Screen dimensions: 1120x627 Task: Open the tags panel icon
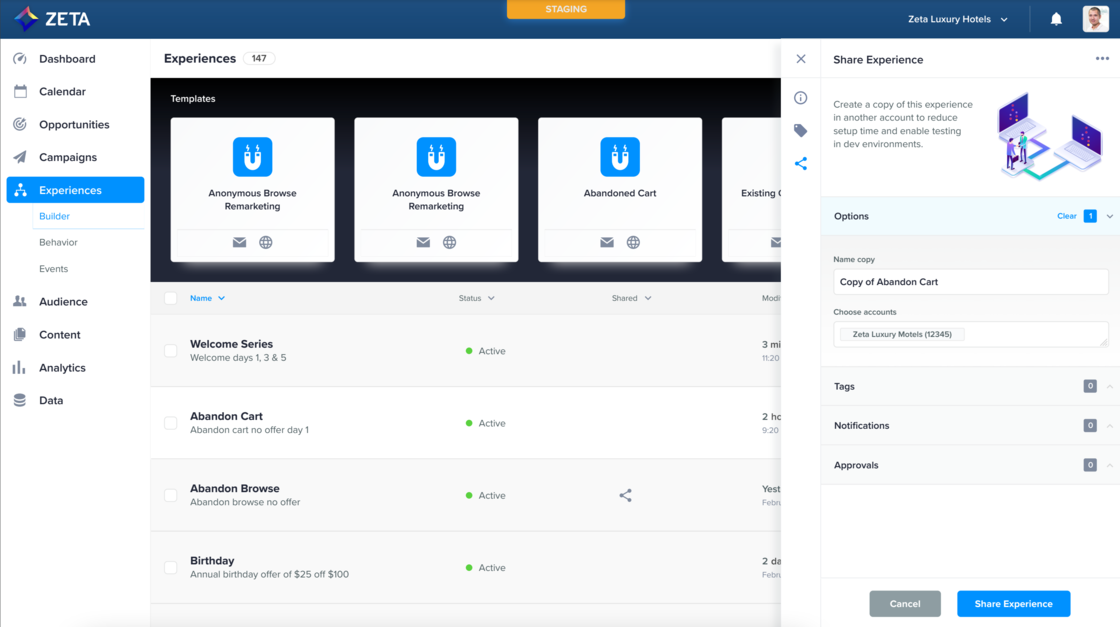pyautogui.click(x=800, y=130)
